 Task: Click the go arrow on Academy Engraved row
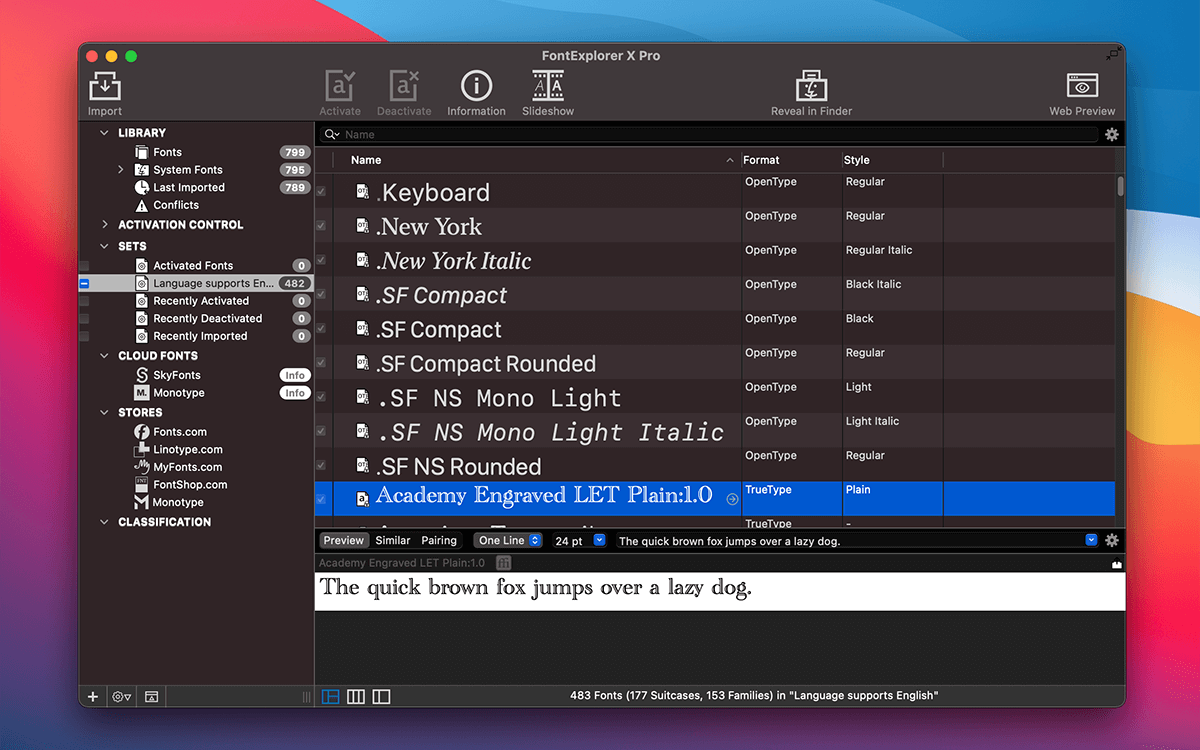click(732, 499)
